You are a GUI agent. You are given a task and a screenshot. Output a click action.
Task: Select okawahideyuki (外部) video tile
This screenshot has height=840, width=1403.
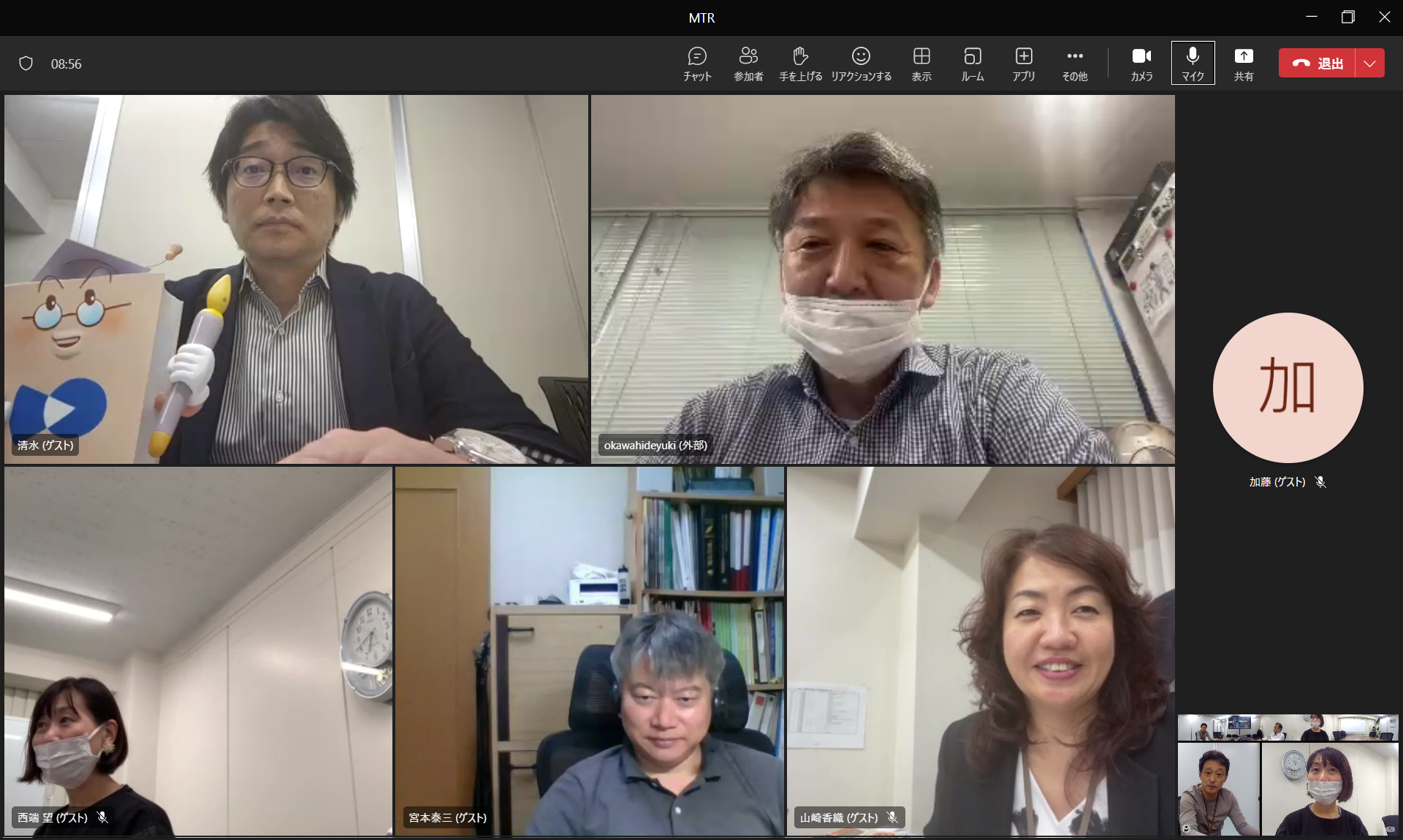point(883,279)
